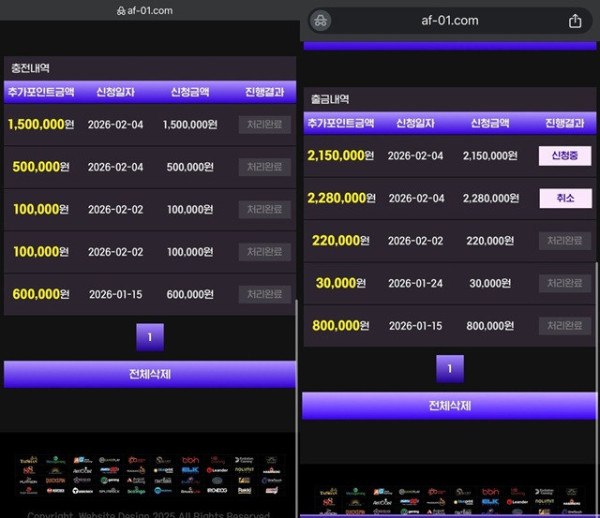Image resolution: width=600 pixels, height=518 pixels.
Task: Tap the share icon in address bar
Action: 575,21
